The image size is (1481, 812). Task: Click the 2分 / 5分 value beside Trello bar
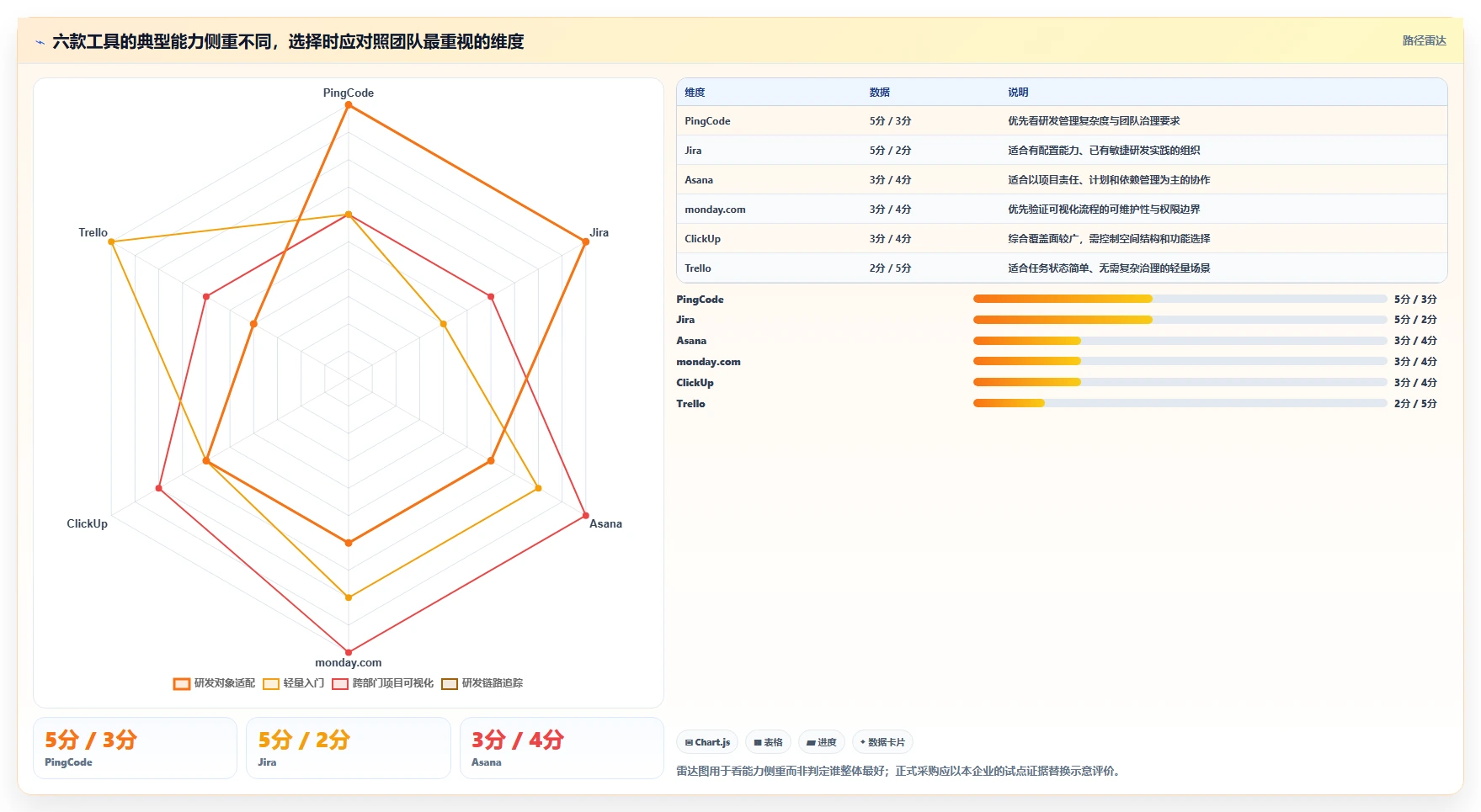point(1415,404)
